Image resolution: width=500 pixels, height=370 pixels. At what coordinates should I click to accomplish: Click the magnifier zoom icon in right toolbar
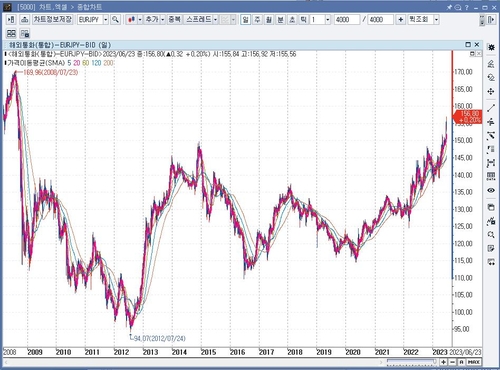(491, 235)
